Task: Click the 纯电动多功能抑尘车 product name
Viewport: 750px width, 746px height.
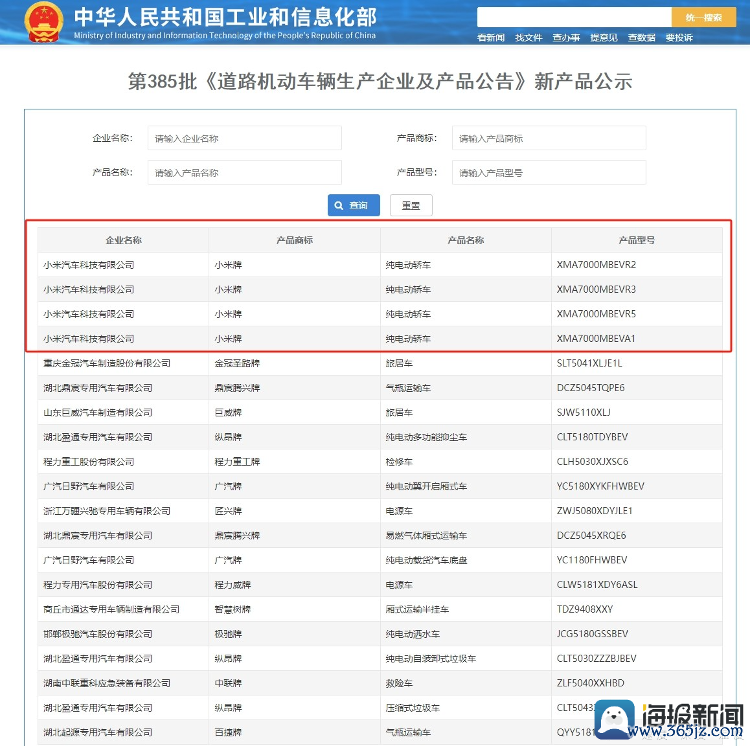Action: point(426,437)
